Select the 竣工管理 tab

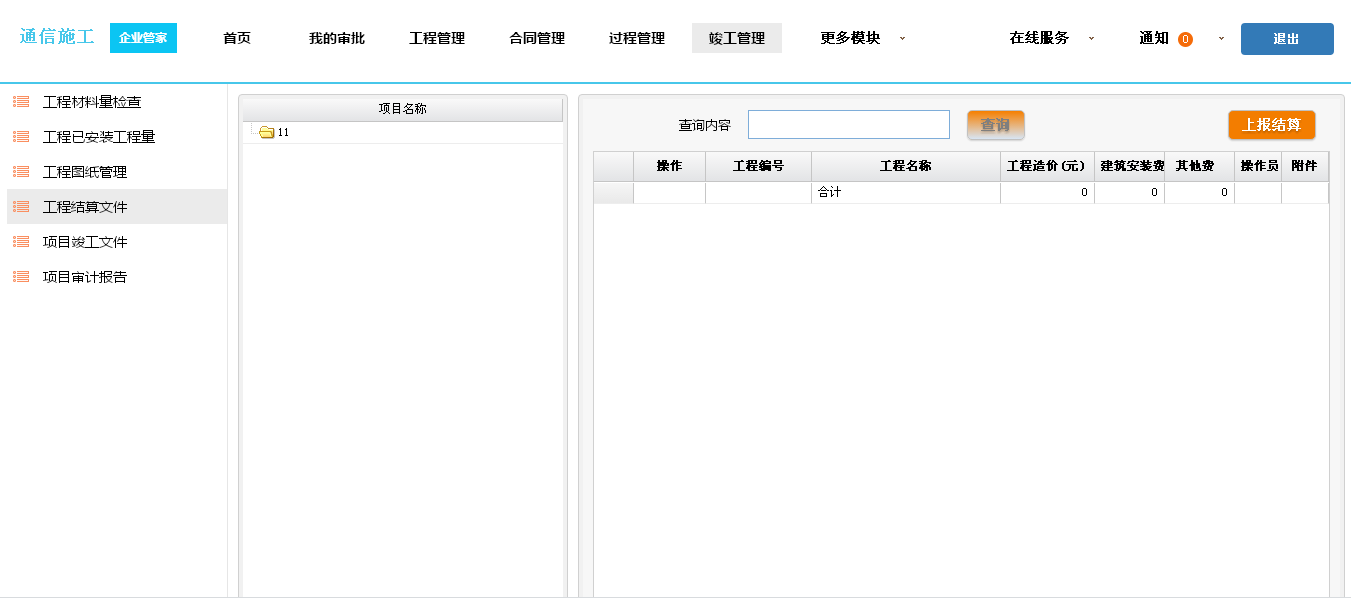(737, 38)
